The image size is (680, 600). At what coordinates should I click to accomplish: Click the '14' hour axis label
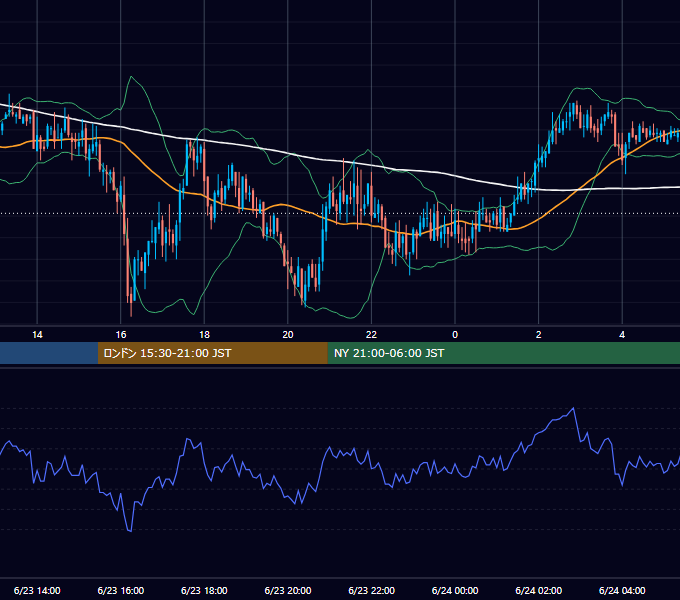pos(37,335)
